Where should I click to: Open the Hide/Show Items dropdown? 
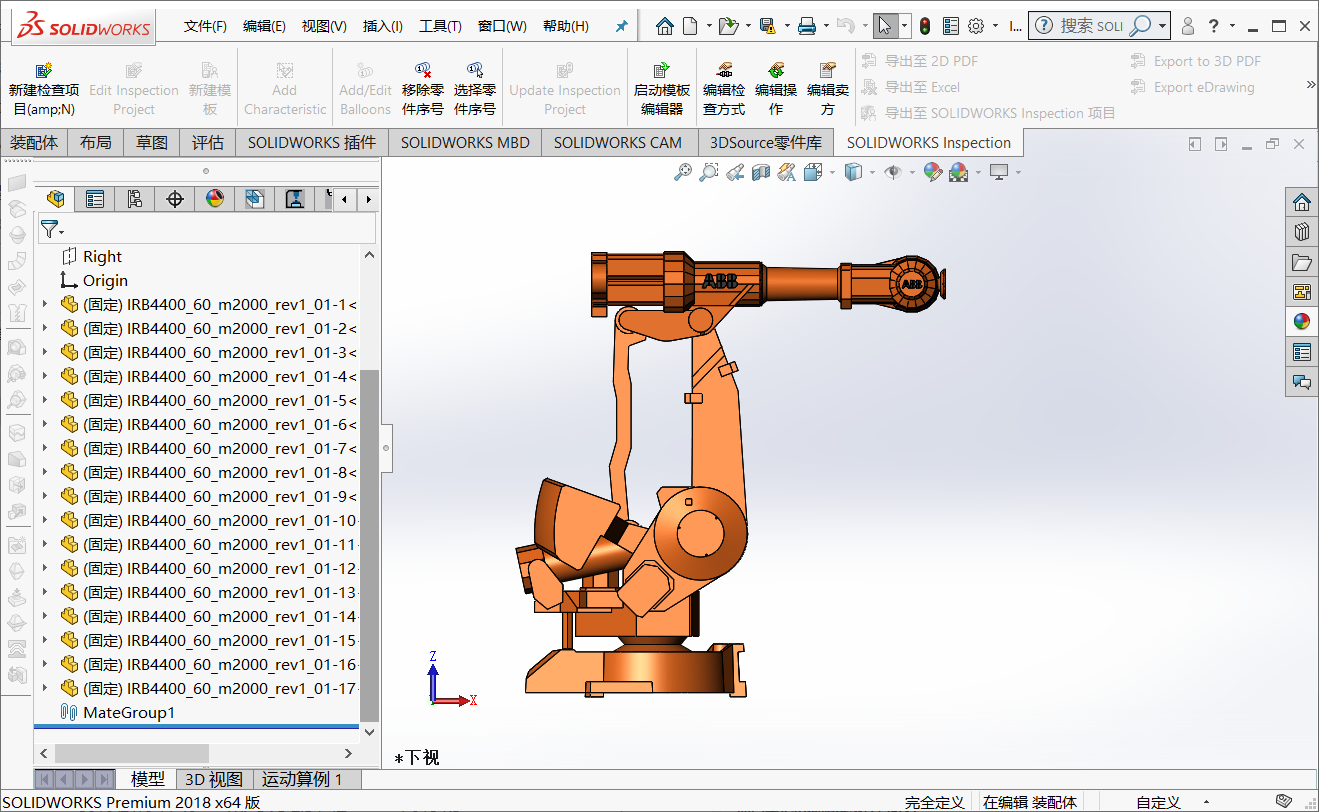coord(911,172)
